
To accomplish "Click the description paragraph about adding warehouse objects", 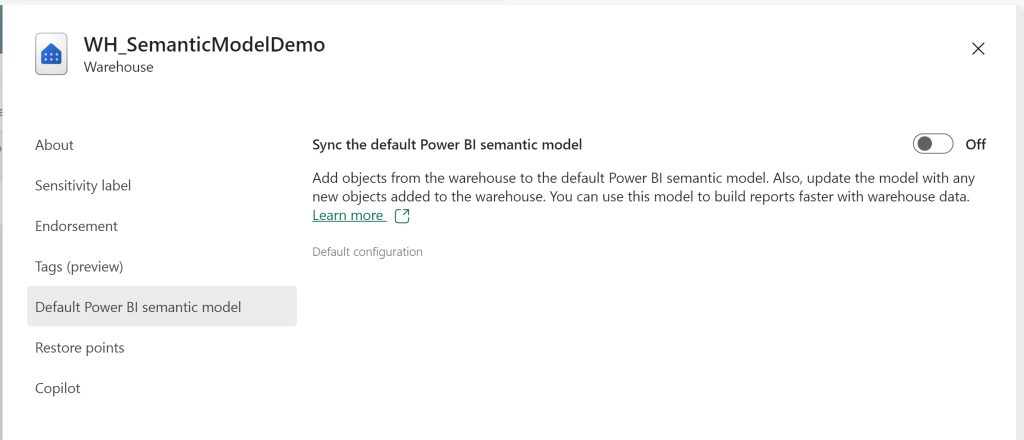I will 640,187.
